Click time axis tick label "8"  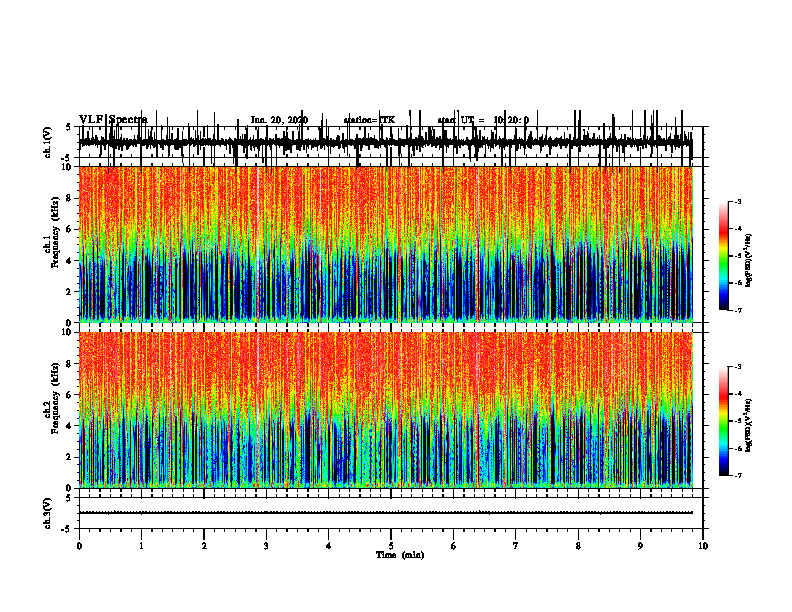pos(578,546)
